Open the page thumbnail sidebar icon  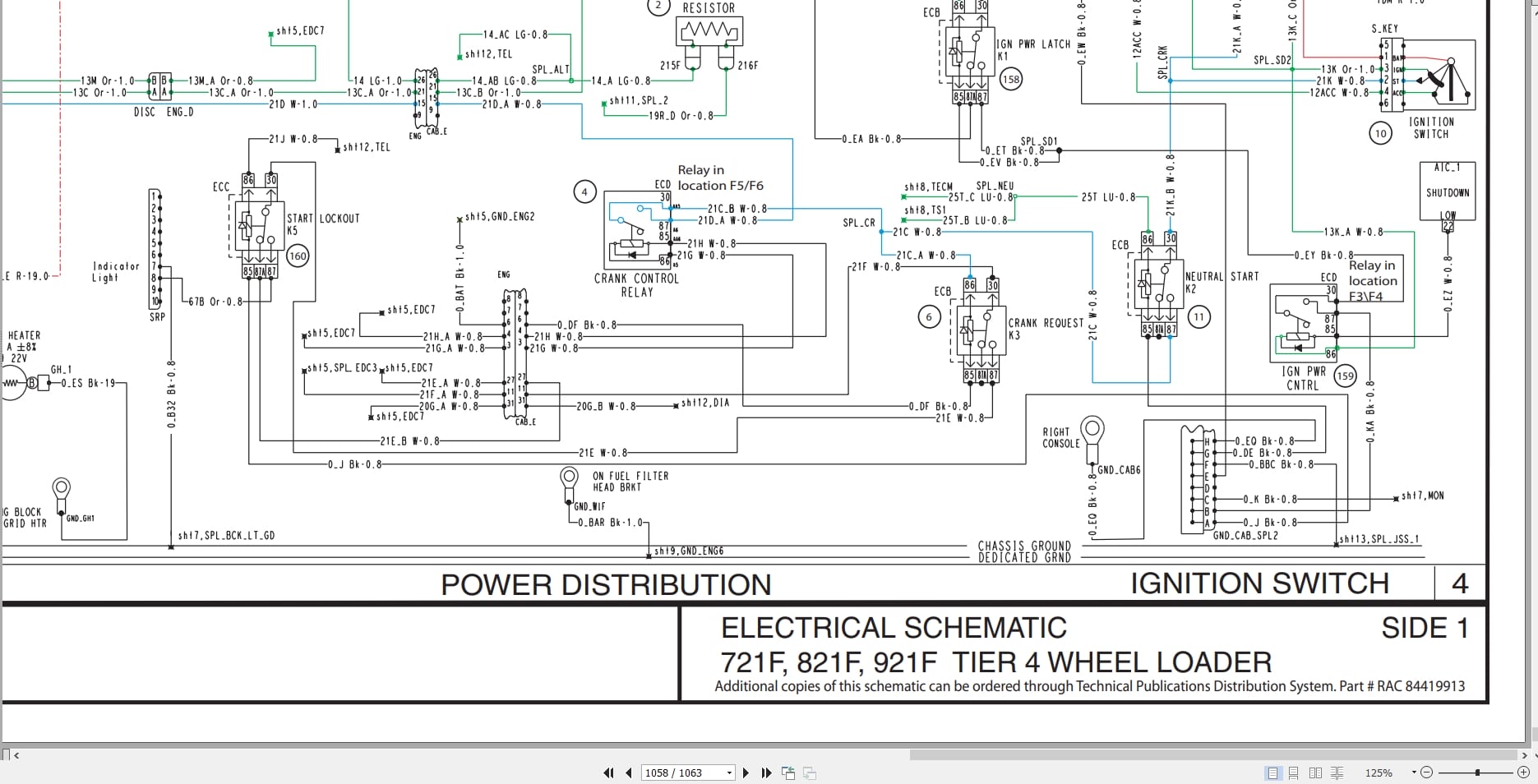click(7, 754)
